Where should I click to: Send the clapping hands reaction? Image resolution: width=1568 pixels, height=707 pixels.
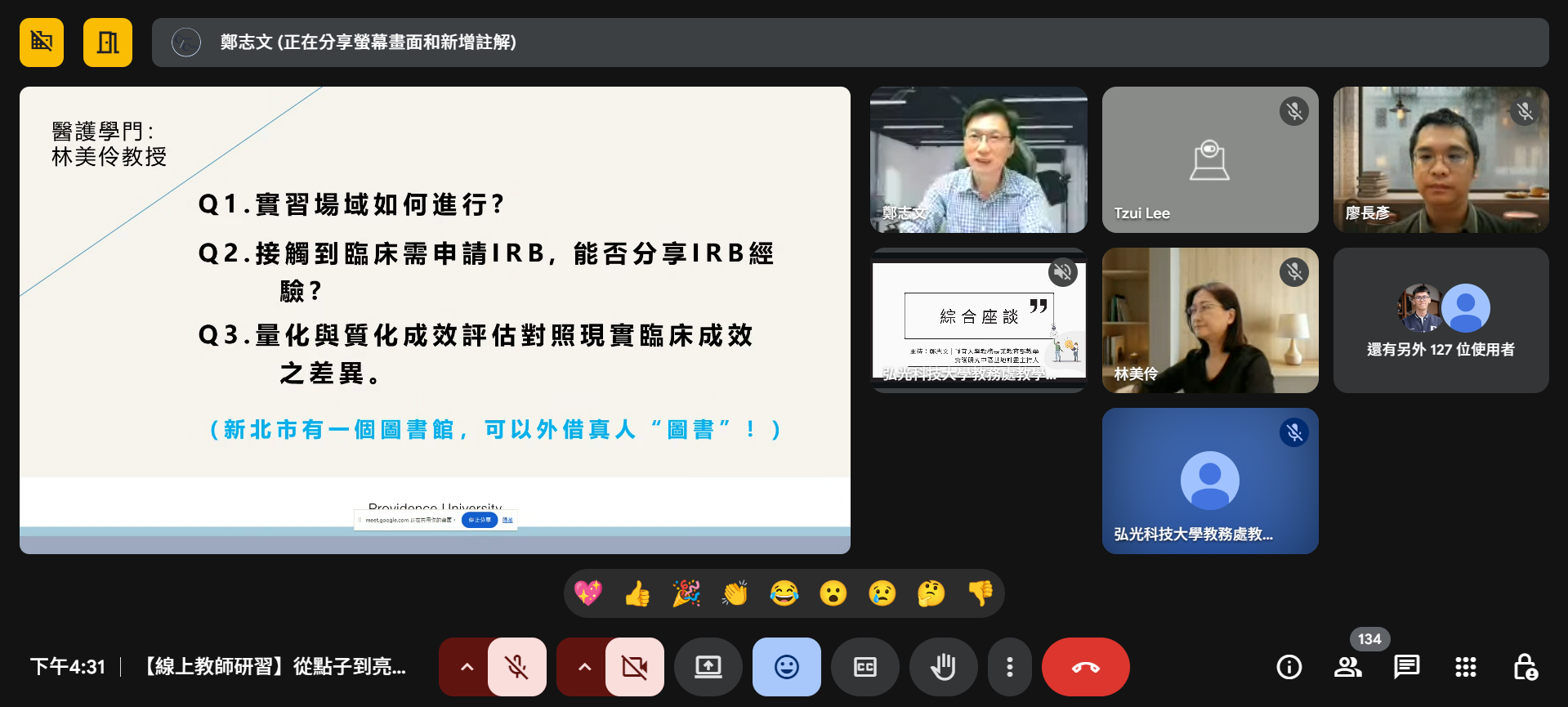pos(735,593)
